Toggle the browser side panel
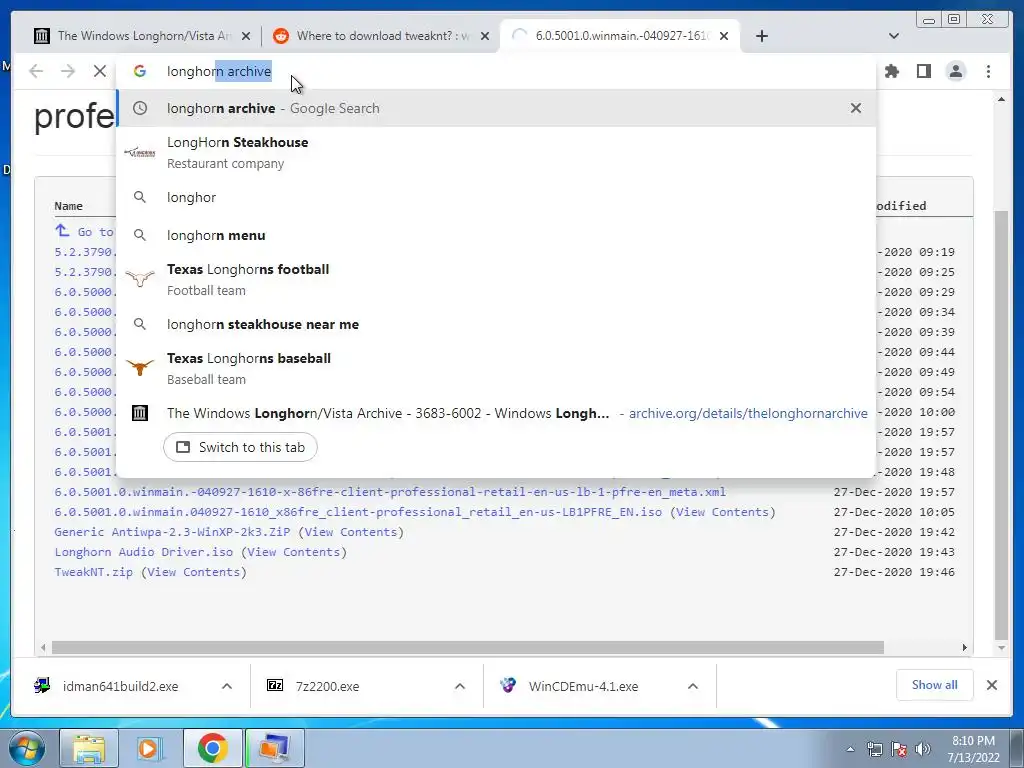This screenshot has height=768, width=1024. pyautogui.click(x=923, y=71)
